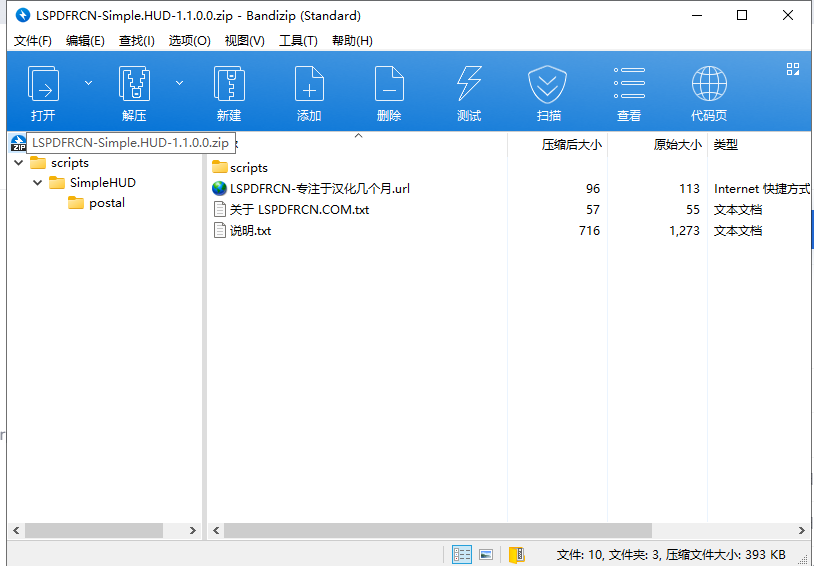Click left arrow of file list scrollbar
The image size is (814, 566).
tap(216, 530)
